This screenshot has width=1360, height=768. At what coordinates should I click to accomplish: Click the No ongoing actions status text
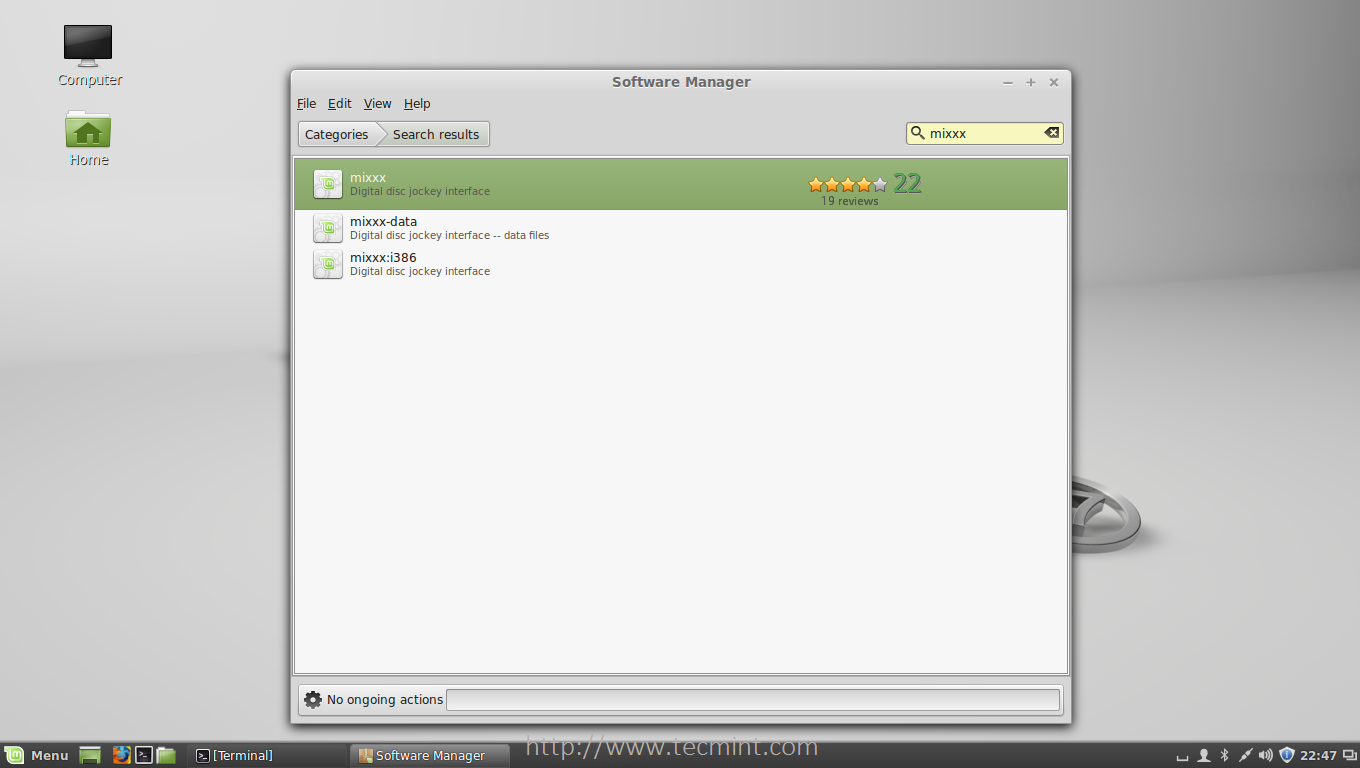[385, 700]
